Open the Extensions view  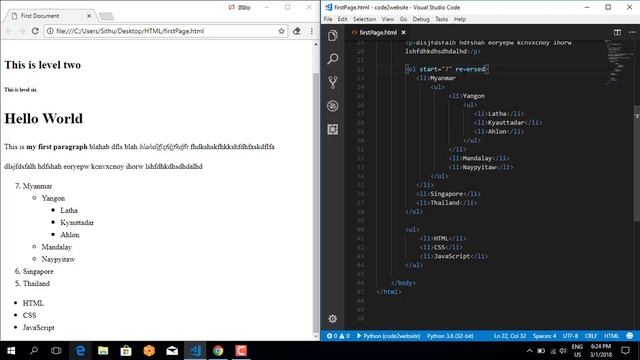coord(333,129)
